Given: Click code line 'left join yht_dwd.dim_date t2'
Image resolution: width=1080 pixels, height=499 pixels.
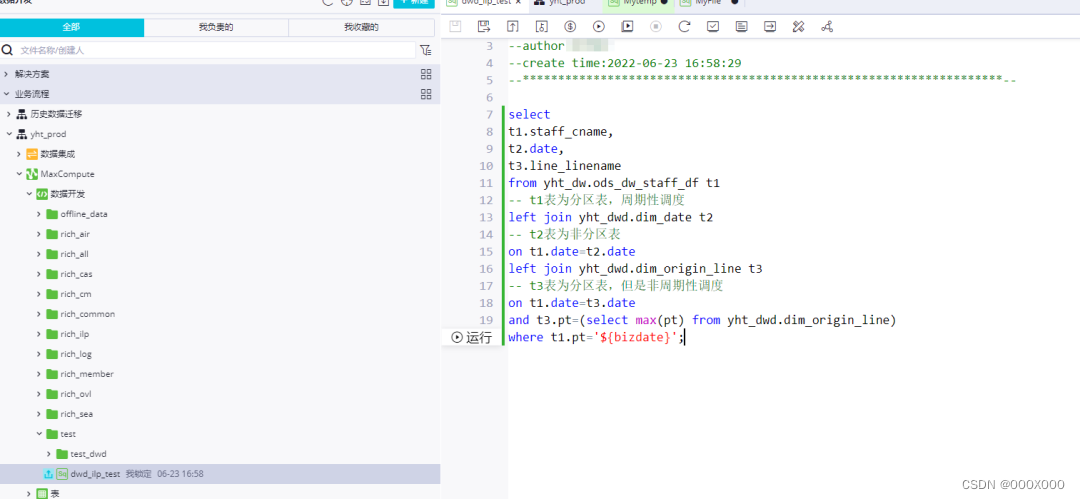Looking at the screenshot, I should pyautogui.click(x=610, y=217).
